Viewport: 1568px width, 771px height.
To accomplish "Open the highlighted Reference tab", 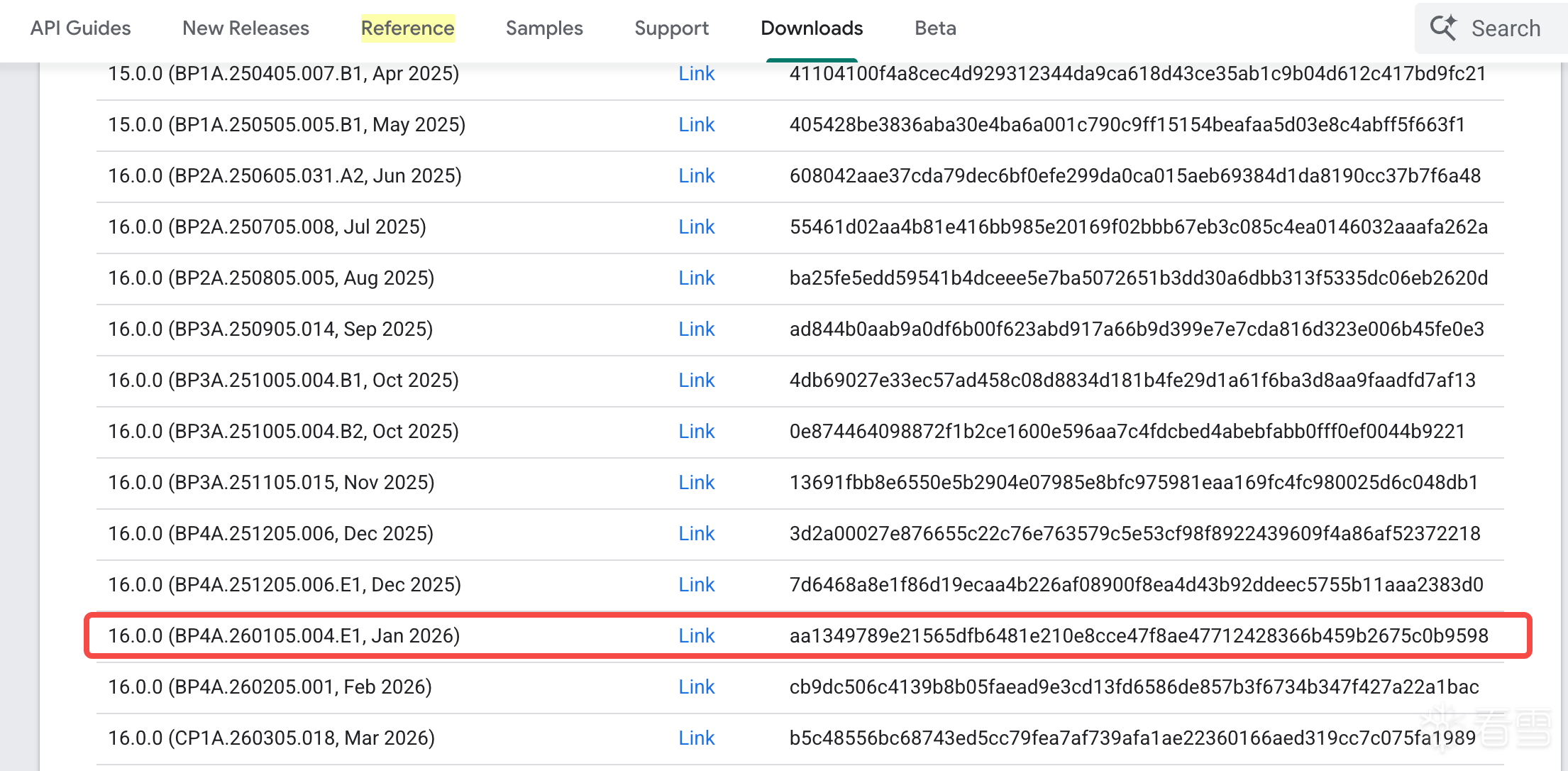I will click(x=407, y=28).
